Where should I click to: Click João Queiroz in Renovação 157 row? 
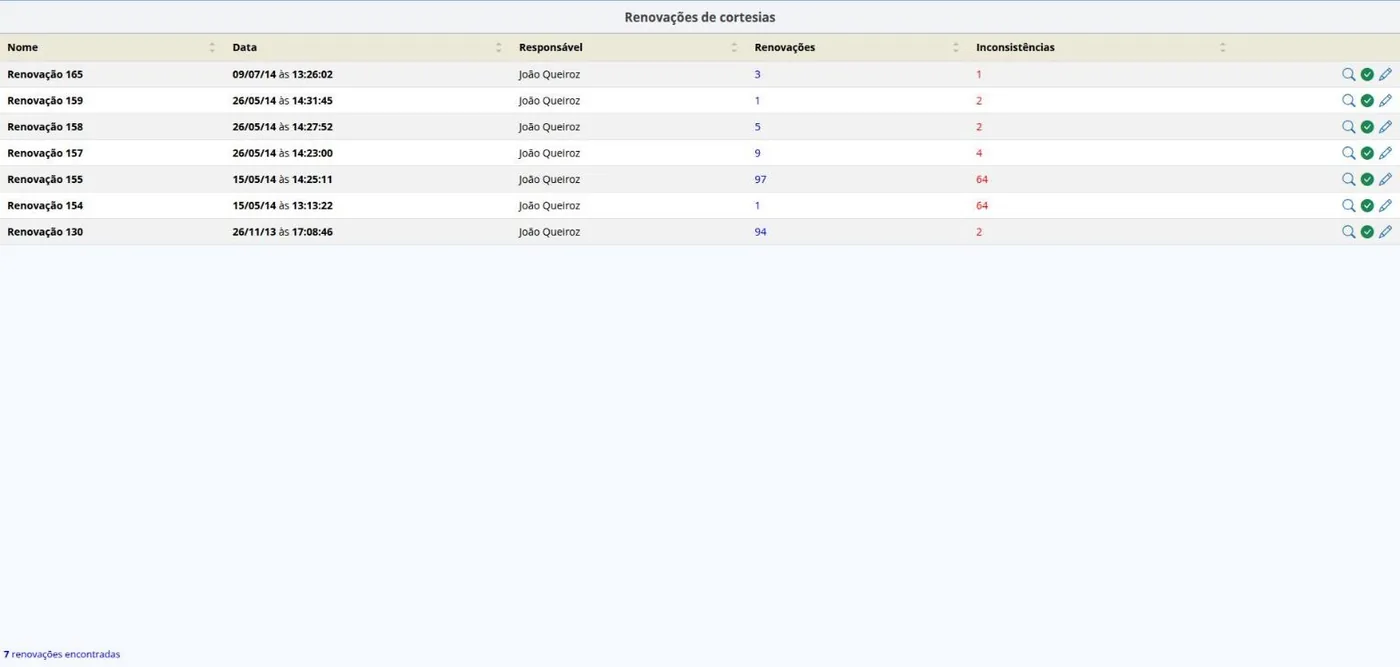point(549,153)
